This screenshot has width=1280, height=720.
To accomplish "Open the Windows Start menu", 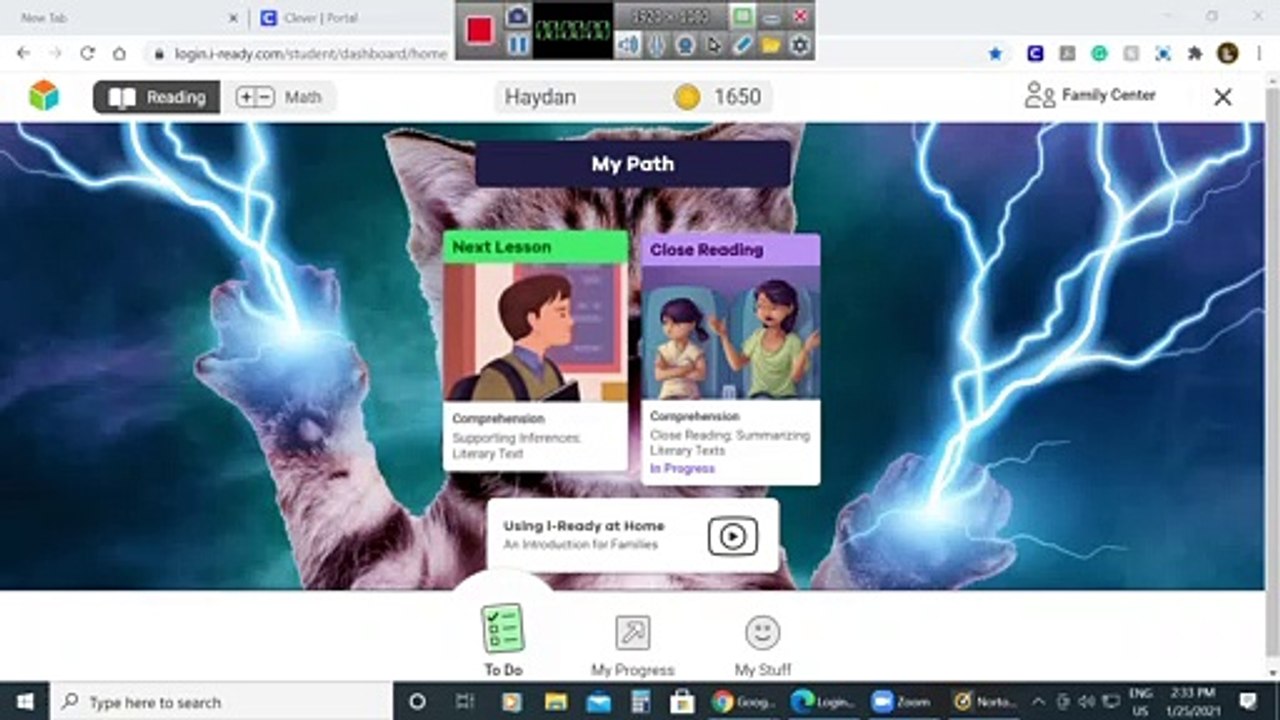I will (x=24, y=702).
